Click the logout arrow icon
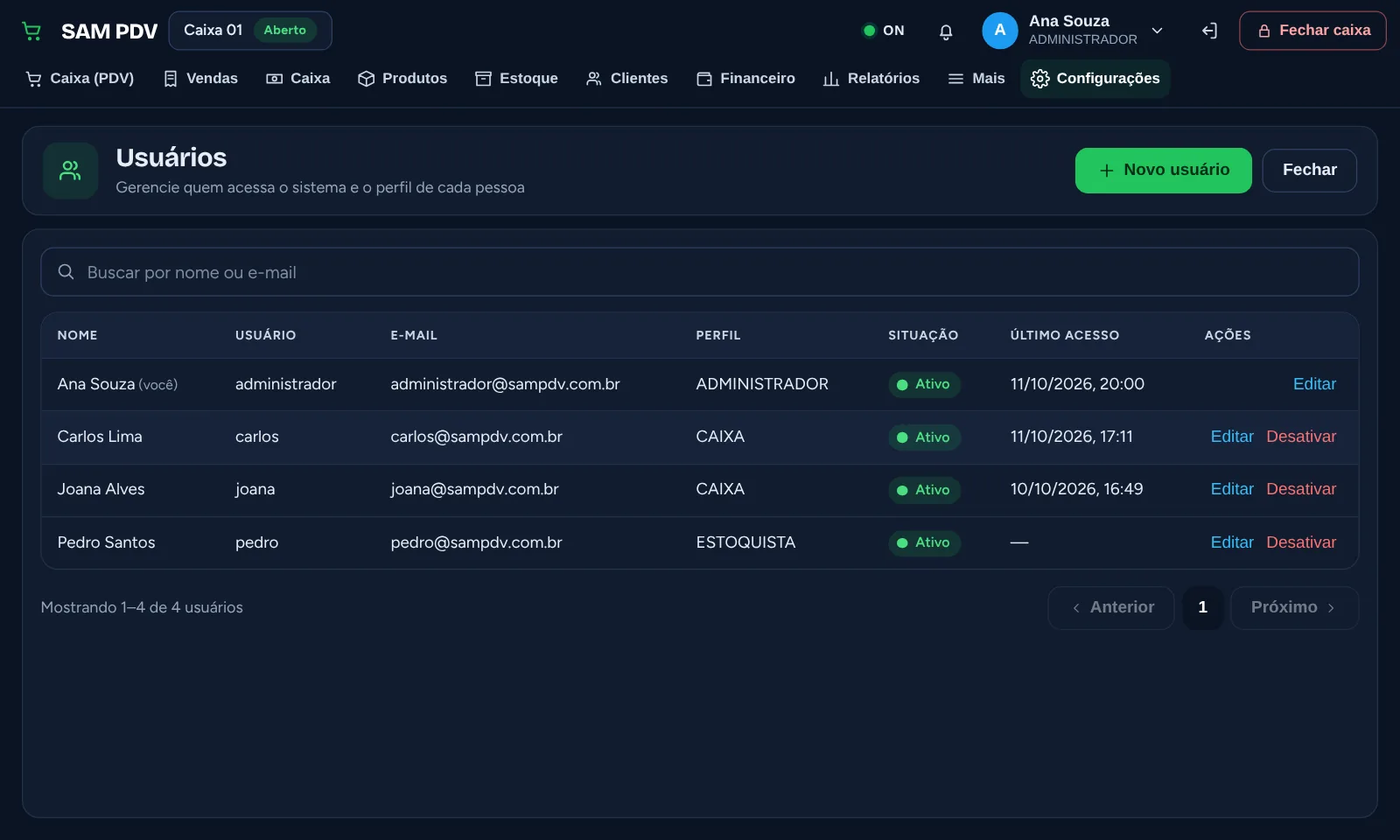The width and height of the screenshot is (1400, 840). click(x=1209, y=31)
